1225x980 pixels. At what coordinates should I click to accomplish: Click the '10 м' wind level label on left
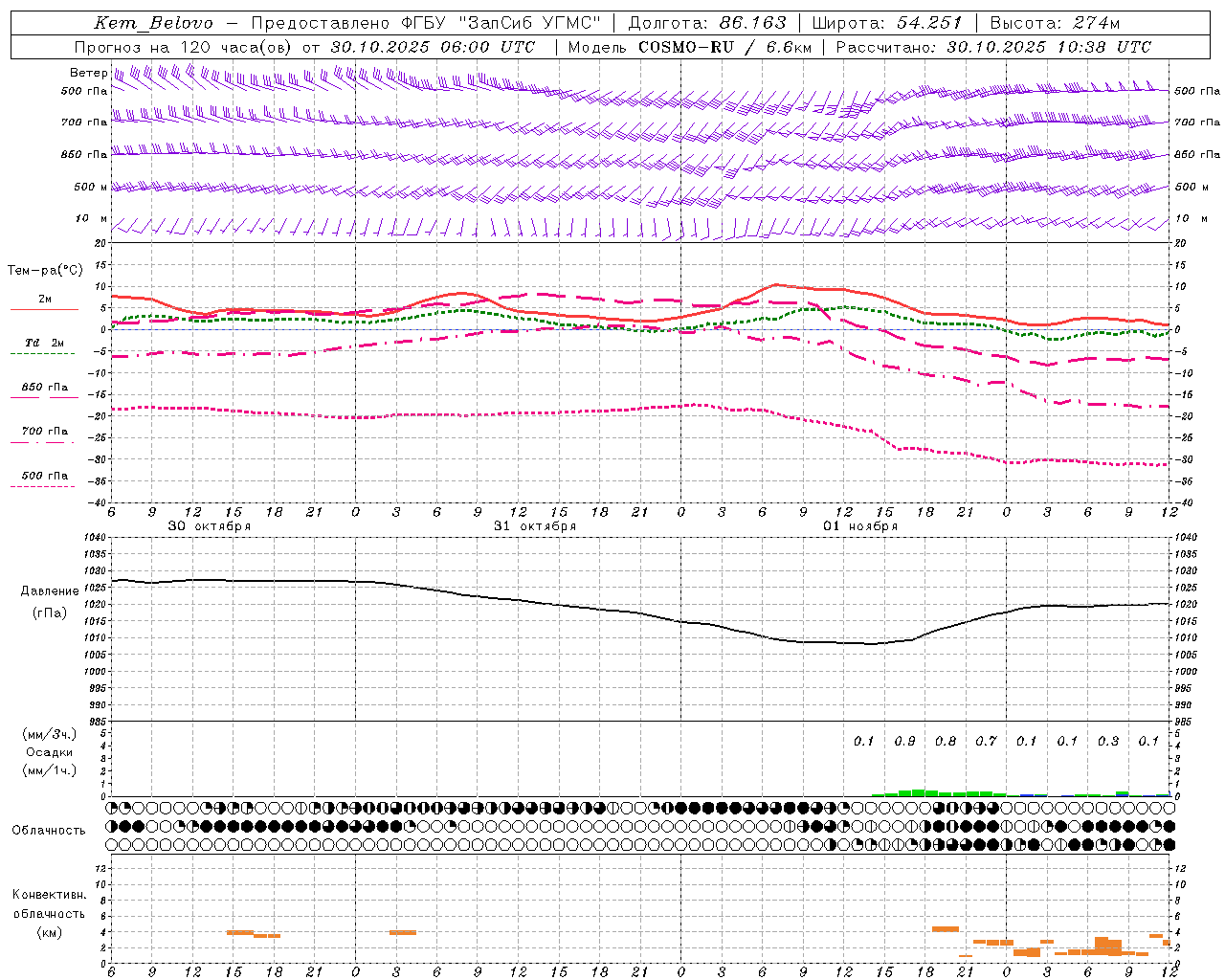[x=91, y=218]
